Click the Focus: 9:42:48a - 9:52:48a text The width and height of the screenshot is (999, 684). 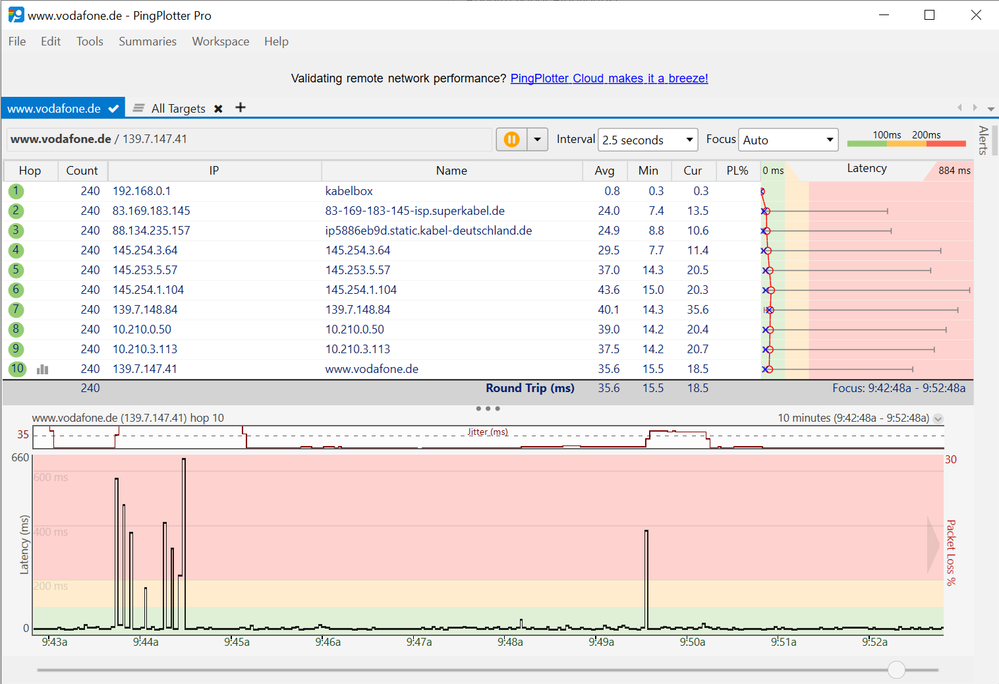click(x=899, y=388)
